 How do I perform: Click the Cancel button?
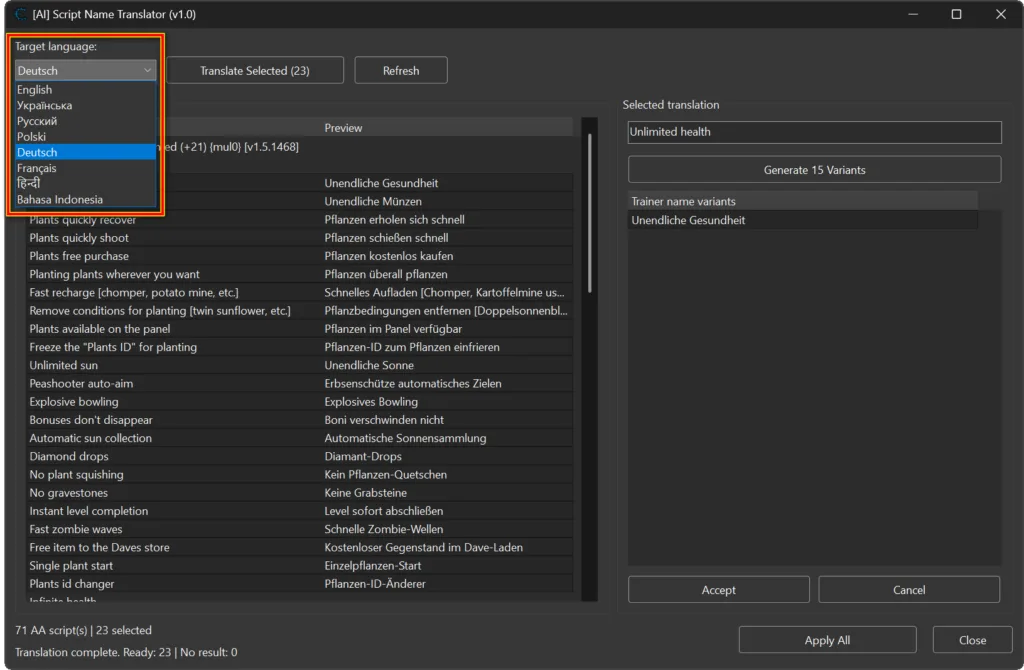point(908,590)
